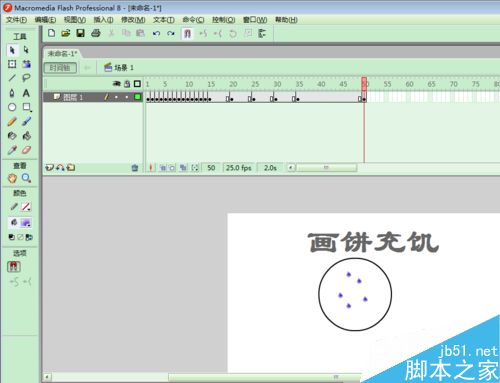
Task: Toggle lock all layers padlock icon
Action: tap(127, 84)
